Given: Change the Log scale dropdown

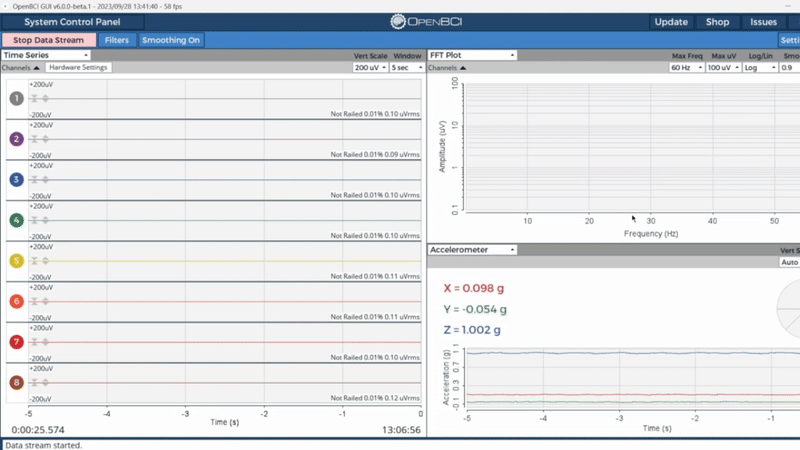Looking at the screenshot, I should (760, 67).
